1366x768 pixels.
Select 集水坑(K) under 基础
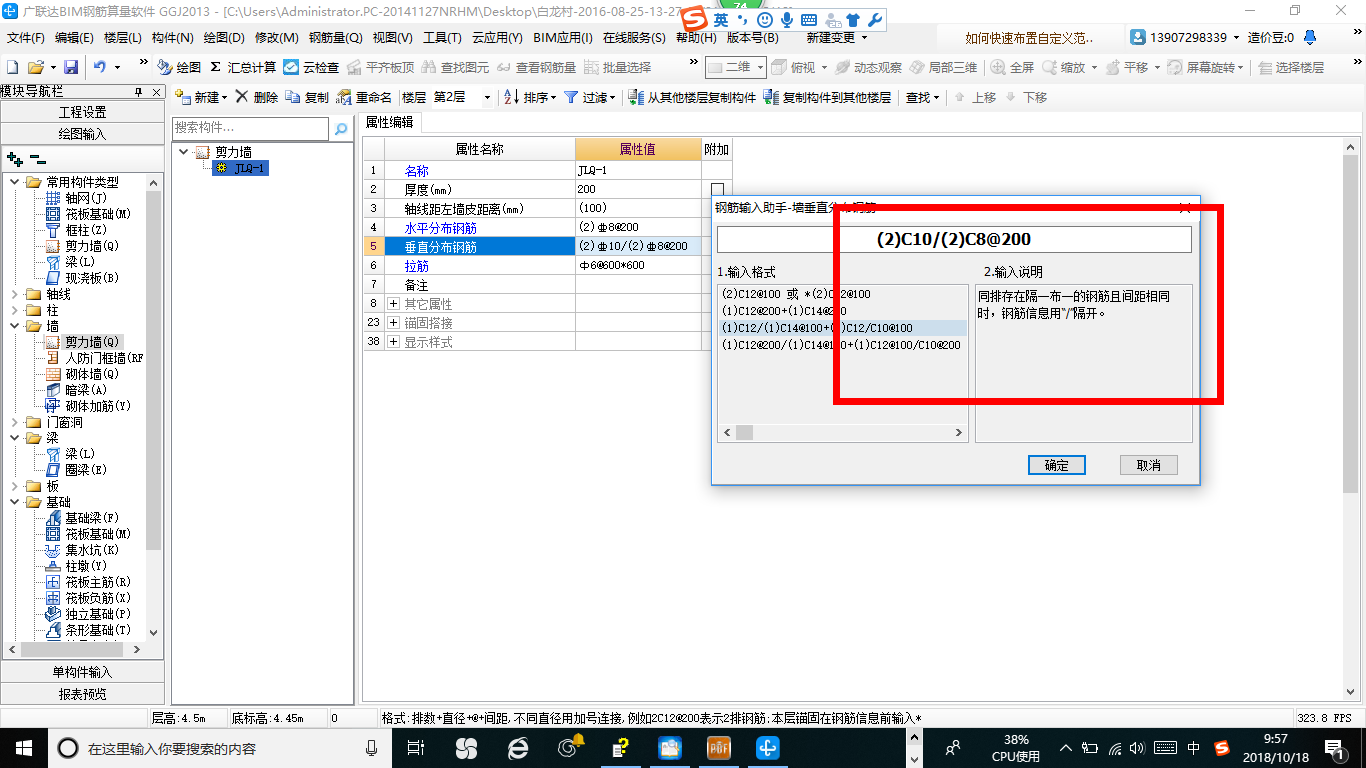coord(83,550)
